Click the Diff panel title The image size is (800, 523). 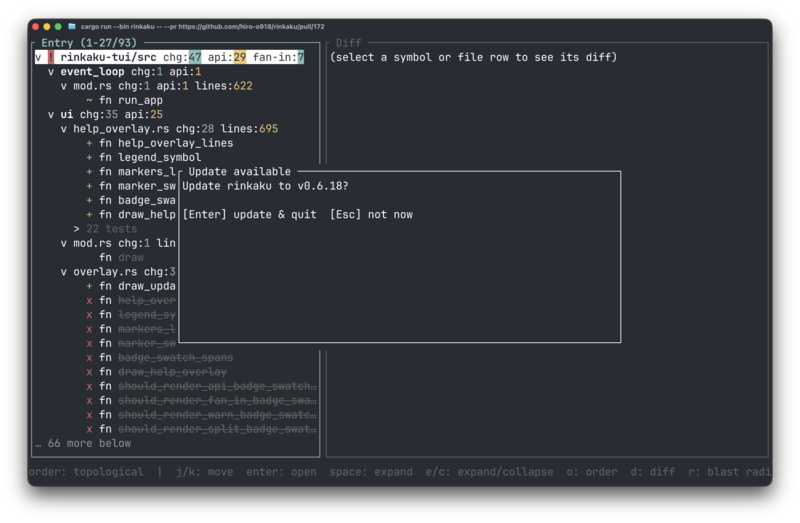pyautogui.click(x=348, y=43)
